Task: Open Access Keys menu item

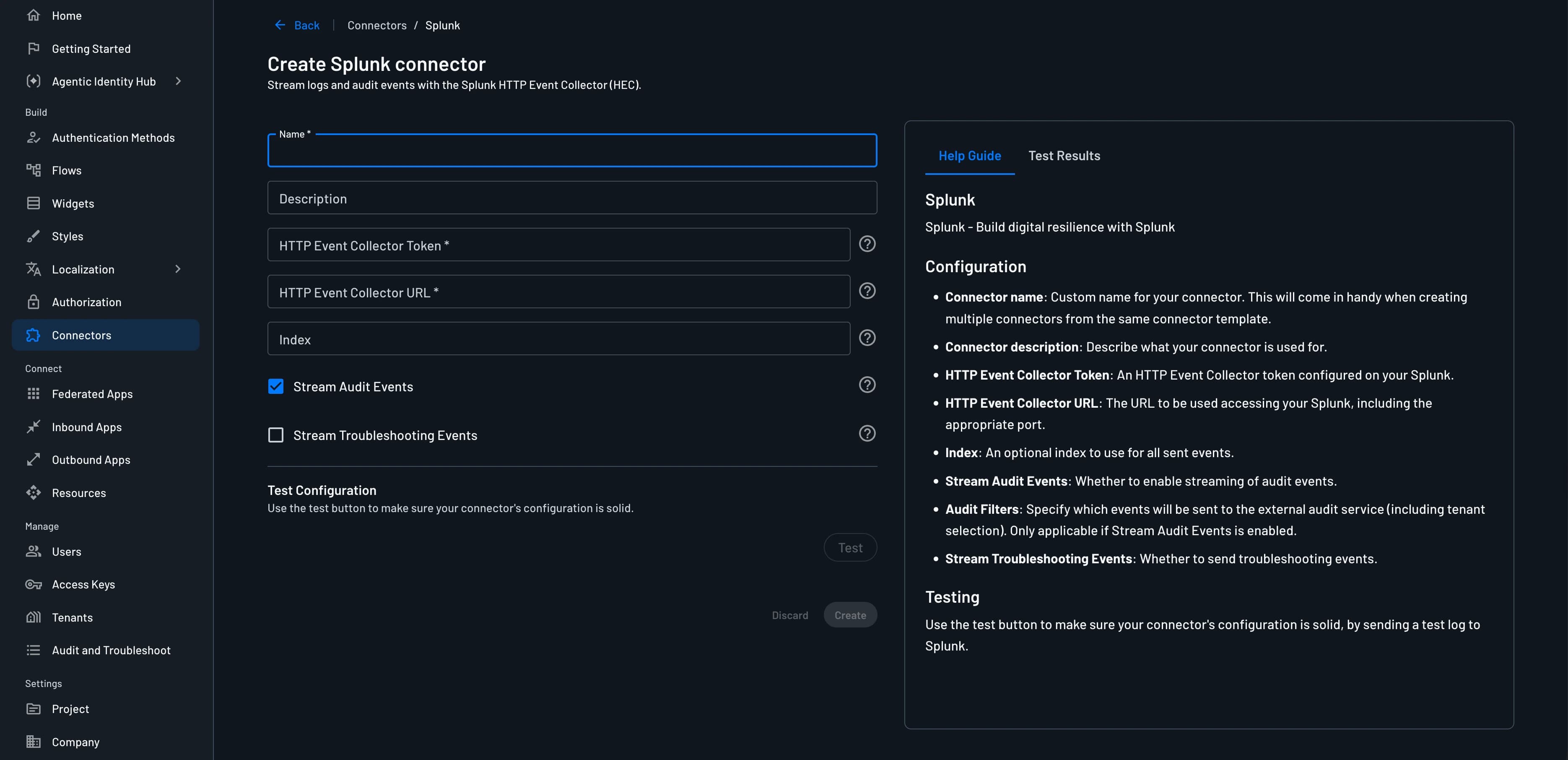Action: (x=106, y=585)
